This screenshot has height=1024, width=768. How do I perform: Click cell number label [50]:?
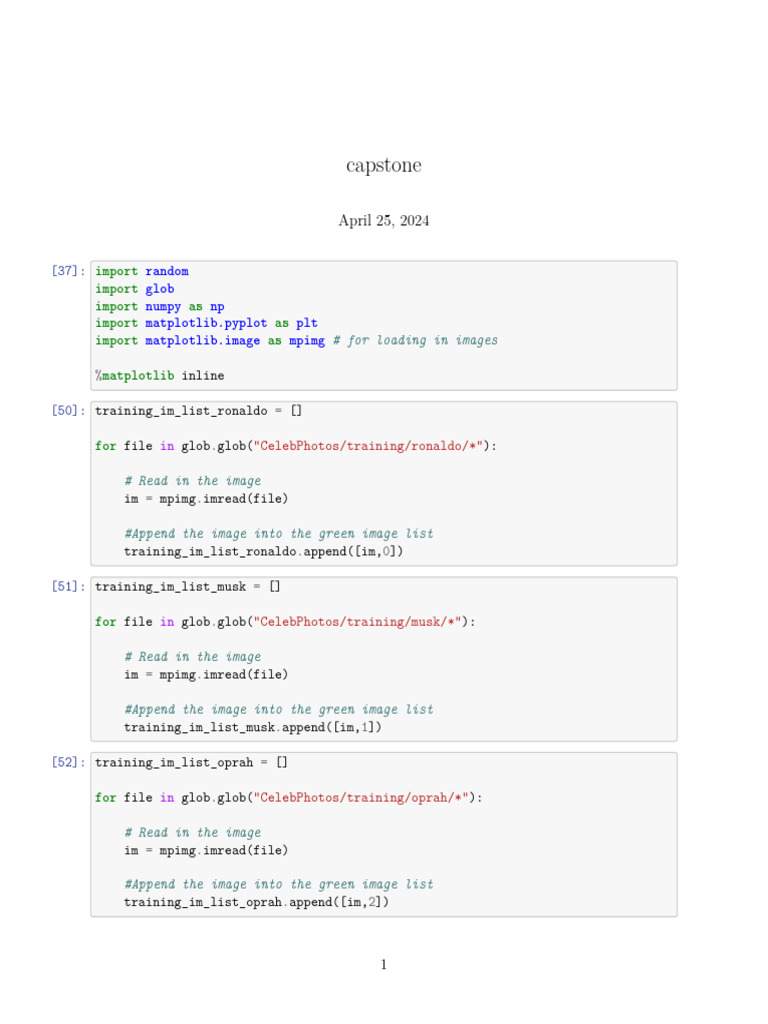point(69,410)
